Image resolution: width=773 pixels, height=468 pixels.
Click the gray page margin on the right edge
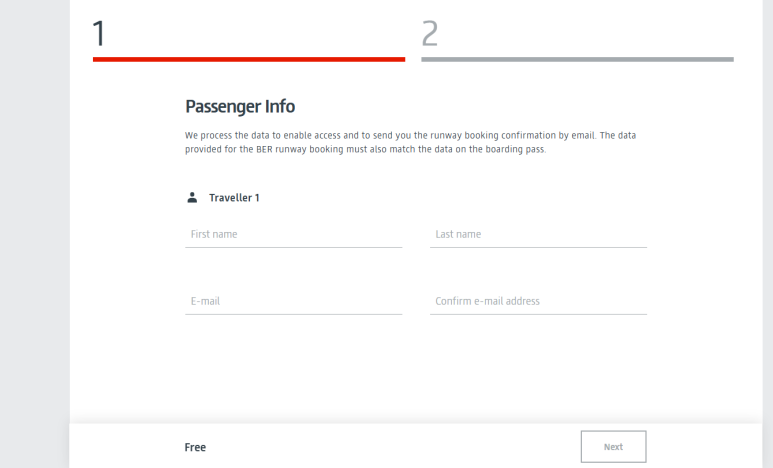pos(768,234)
